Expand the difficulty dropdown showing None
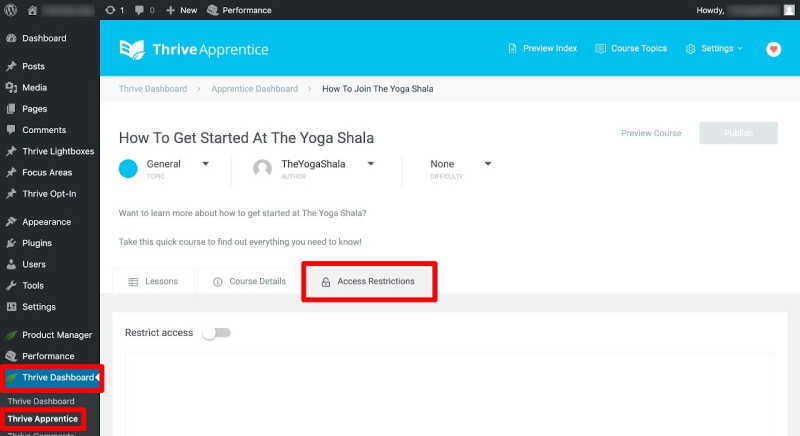The image size is (800, 436). tap(488, 164)
